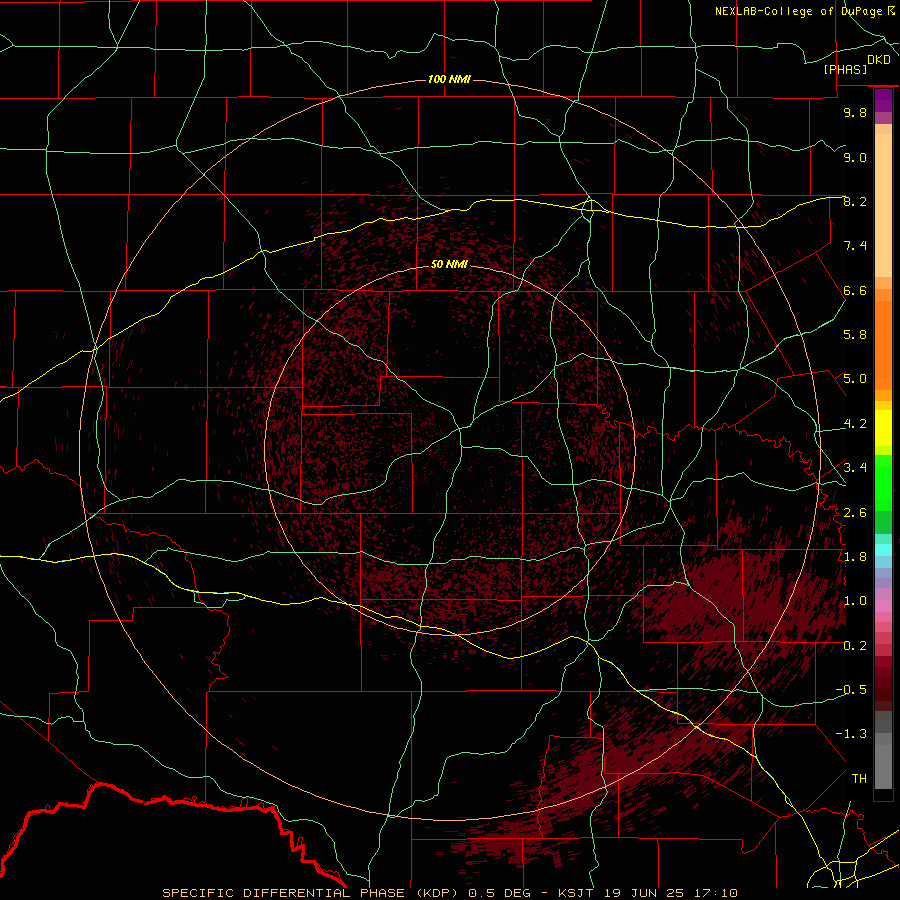Image resolution: width=900 pixels, height=900 pixels.
Task: Click the DKD label above the color scale
Action: tap(879, 60)
